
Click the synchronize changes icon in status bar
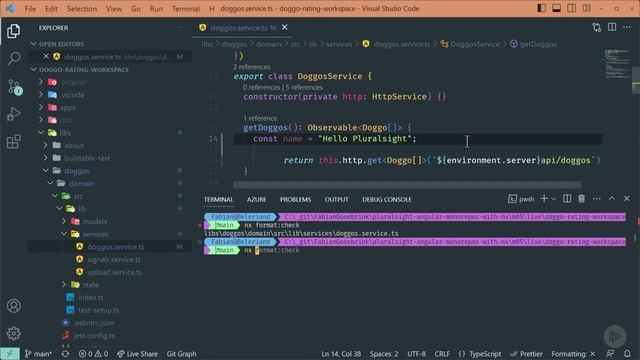coord(65,354)
